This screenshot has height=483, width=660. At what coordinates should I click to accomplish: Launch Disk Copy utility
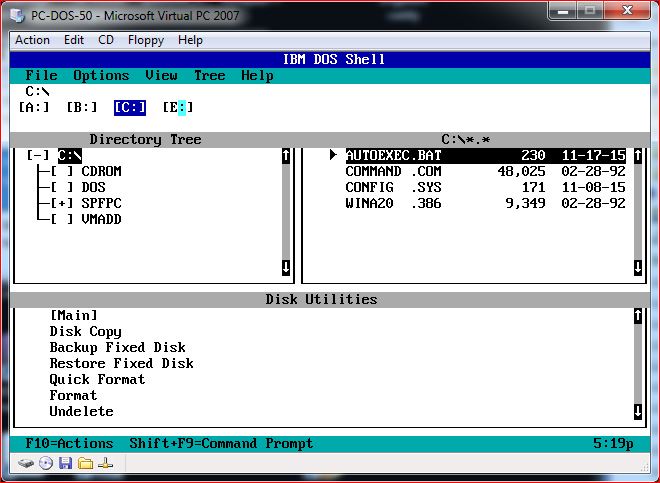click(85, 332)
